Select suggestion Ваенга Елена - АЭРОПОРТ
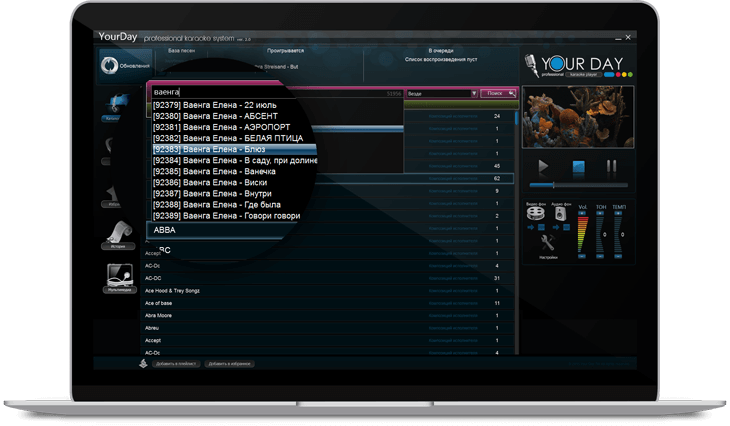This screenshot has height=426, width=730. tap(225, 127)
